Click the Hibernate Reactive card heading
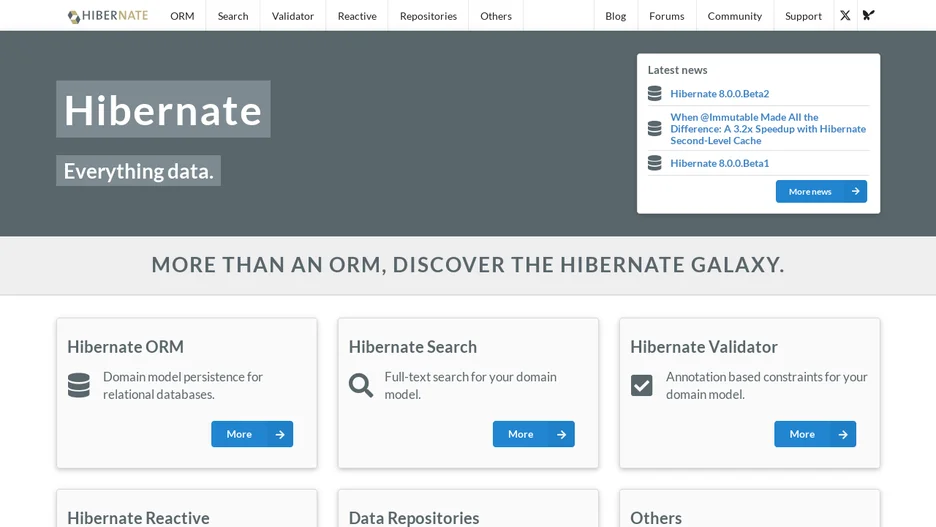936x527 pixels. pyautogui.click(x=138, y=517)
